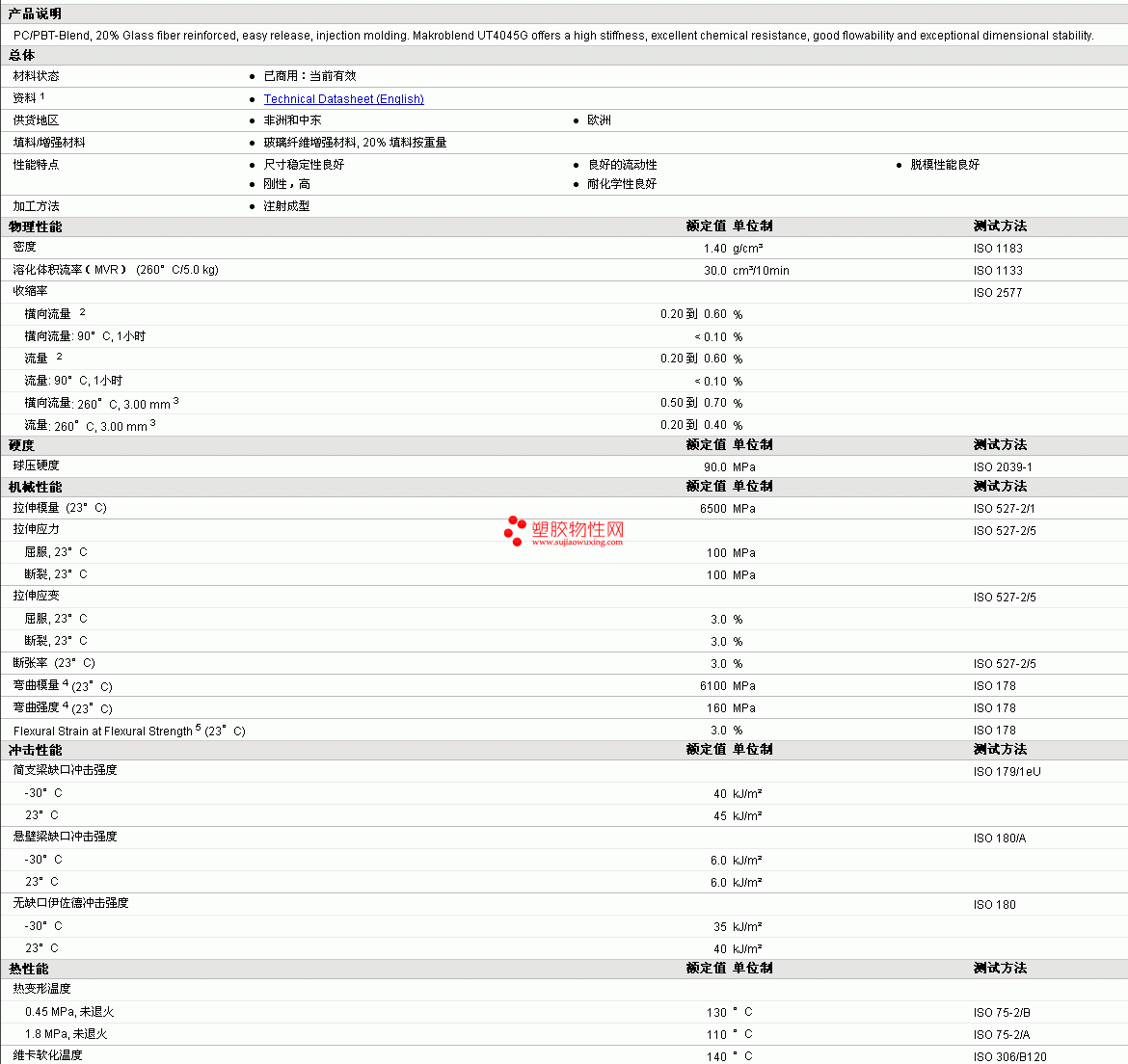1128x1064 pixels.
Task: Select the 非洲和中东 region entry
Action: [292, 120]
